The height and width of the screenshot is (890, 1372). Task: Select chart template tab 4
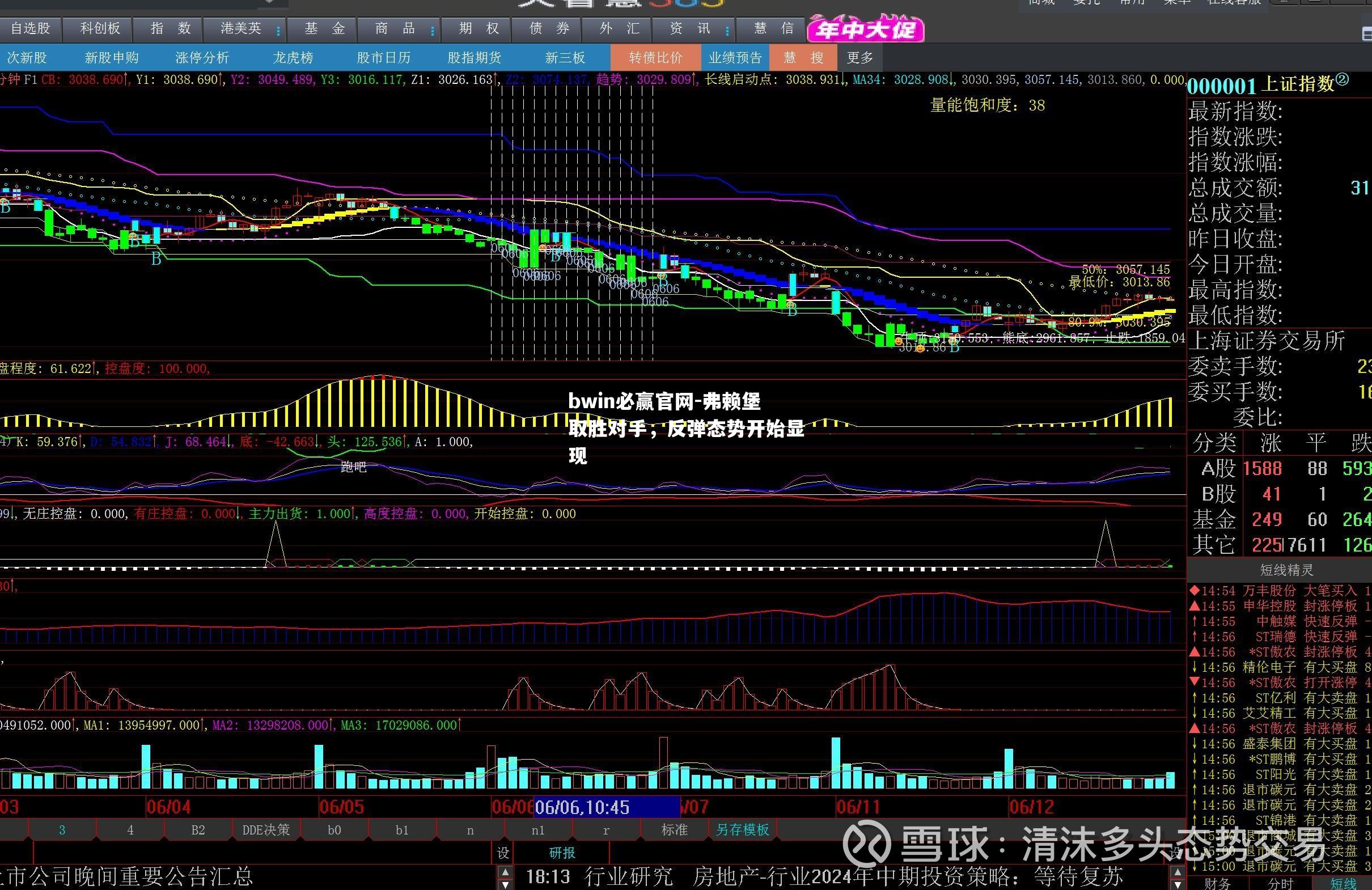(130, 829)
